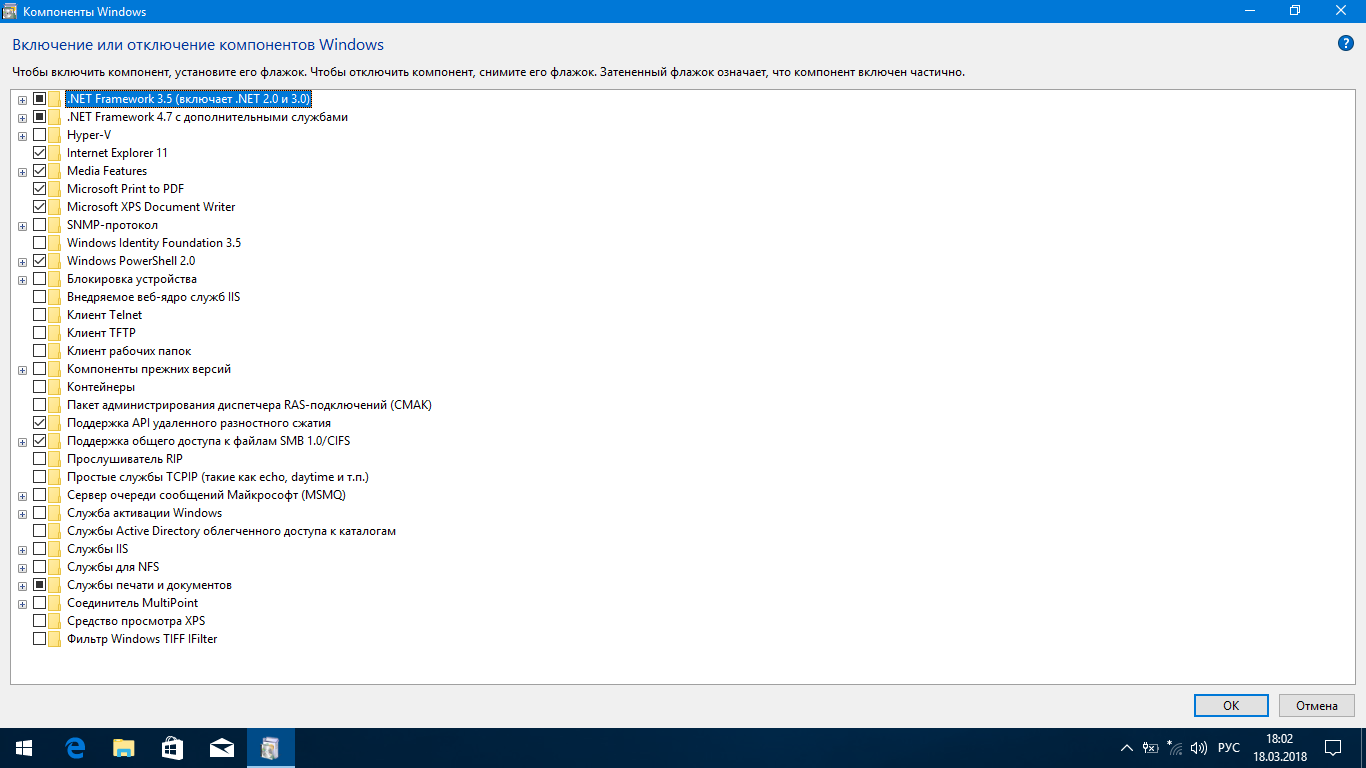
Task: Click folder icon beside Microsoft Print to PDF
Action: (54, 189)
